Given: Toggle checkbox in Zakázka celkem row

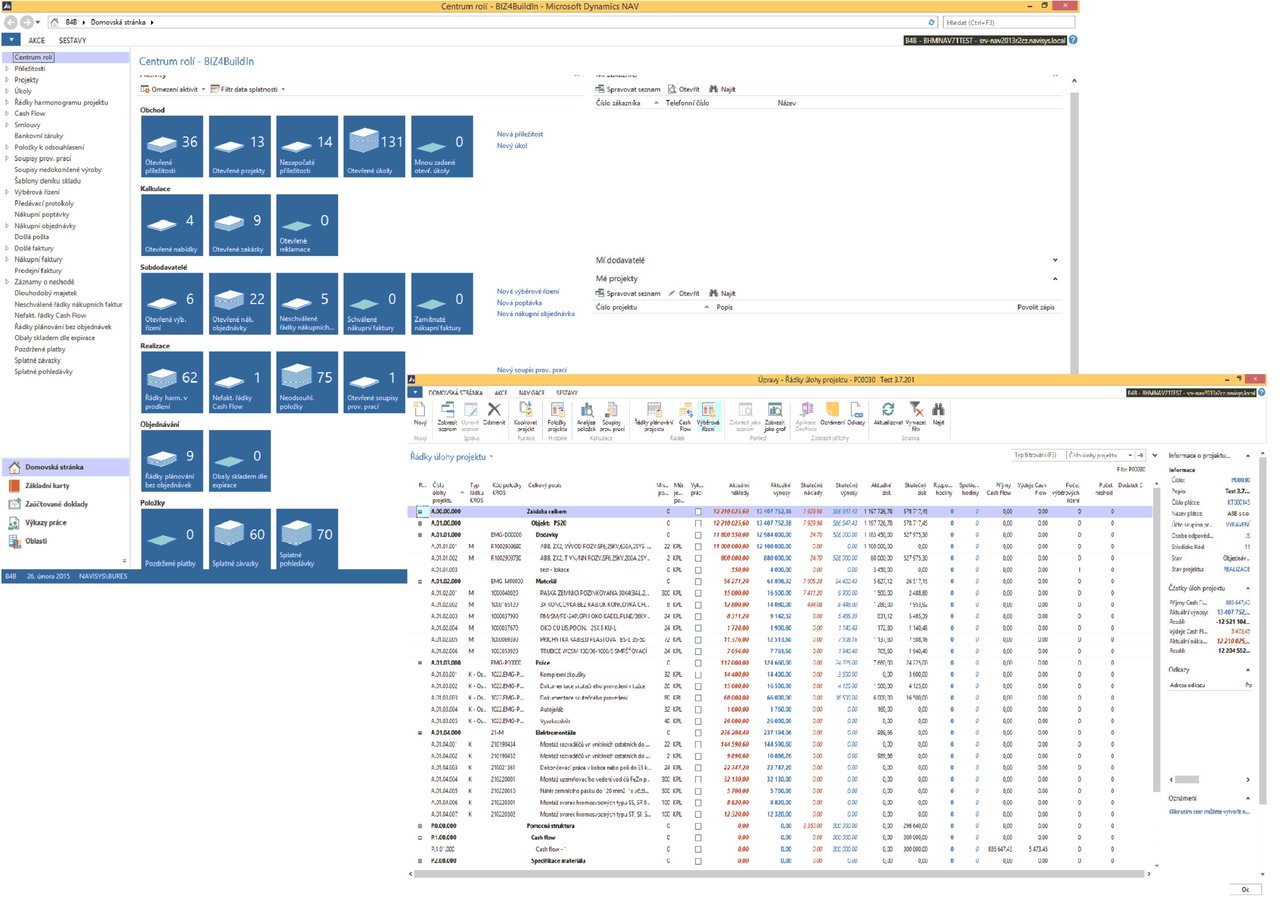Looking at the screenshot, I should click(x=699, y=511).
